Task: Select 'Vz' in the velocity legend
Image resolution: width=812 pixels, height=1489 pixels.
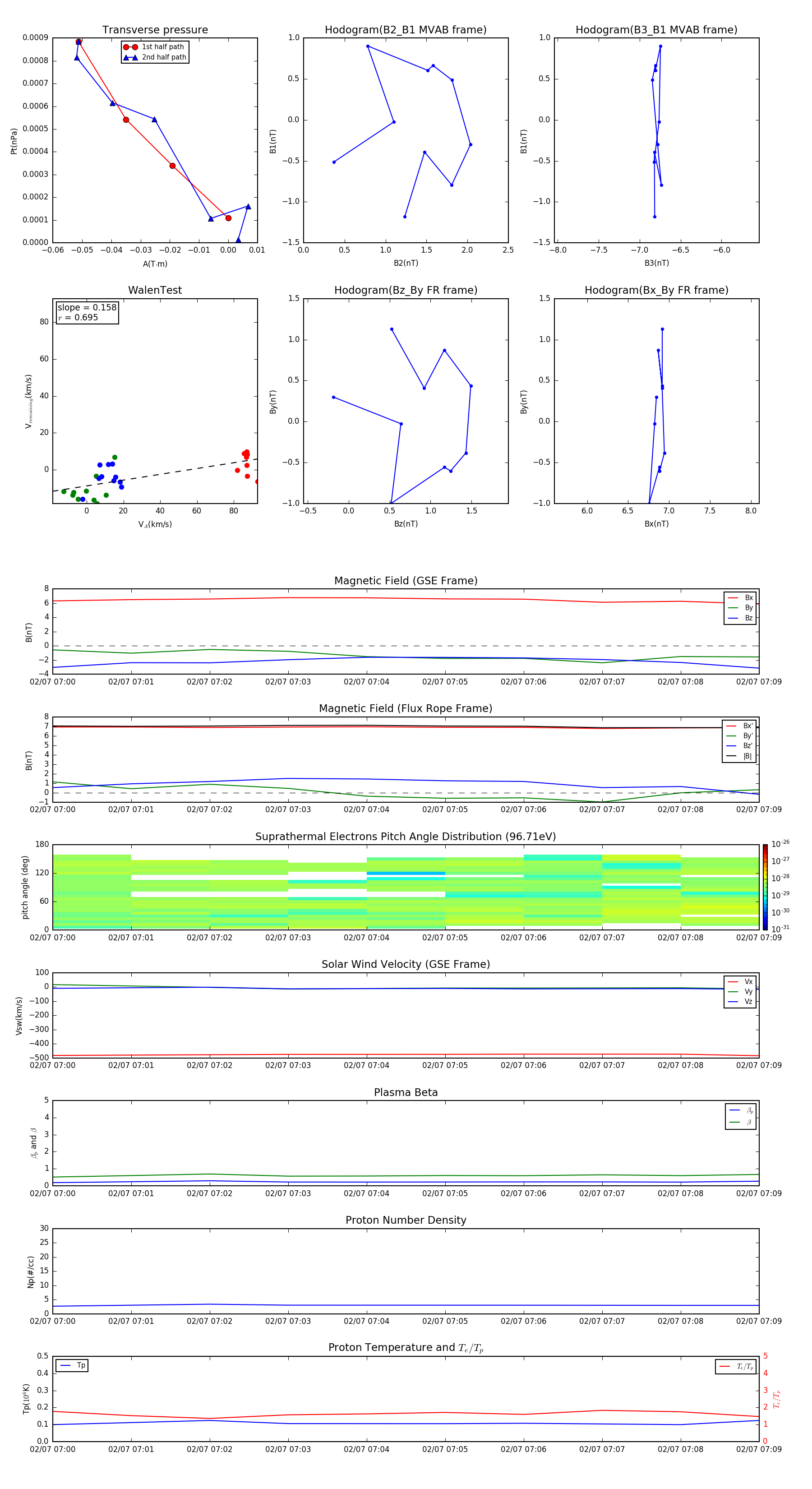Action: coord(740,1002)
